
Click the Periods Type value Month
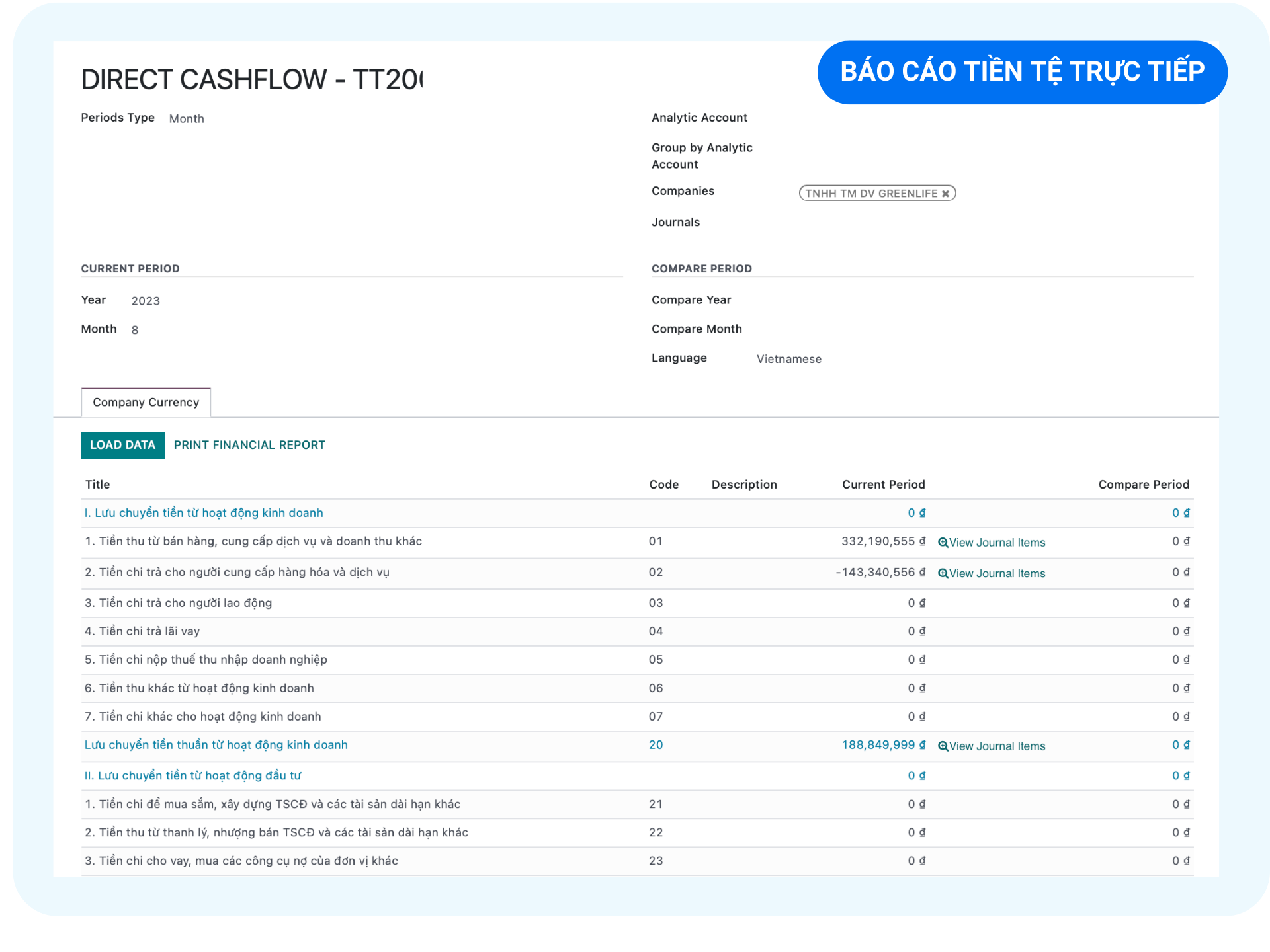coord(187,119)
